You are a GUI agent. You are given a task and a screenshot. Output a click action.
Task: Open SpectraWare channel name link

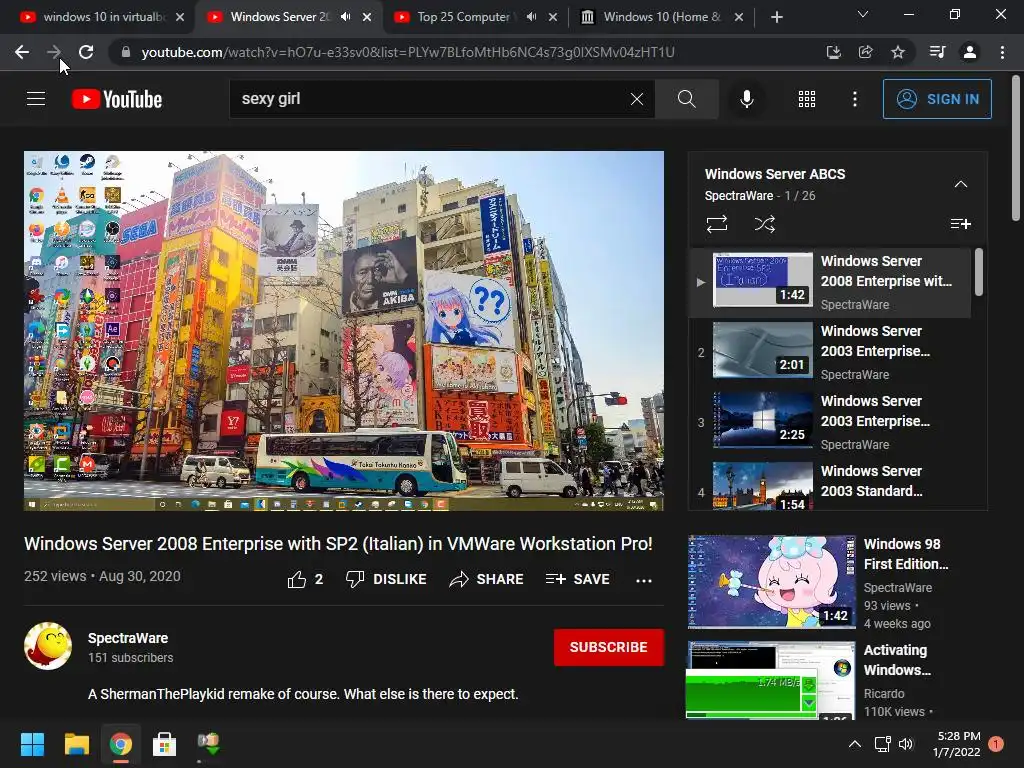(128, 638)
